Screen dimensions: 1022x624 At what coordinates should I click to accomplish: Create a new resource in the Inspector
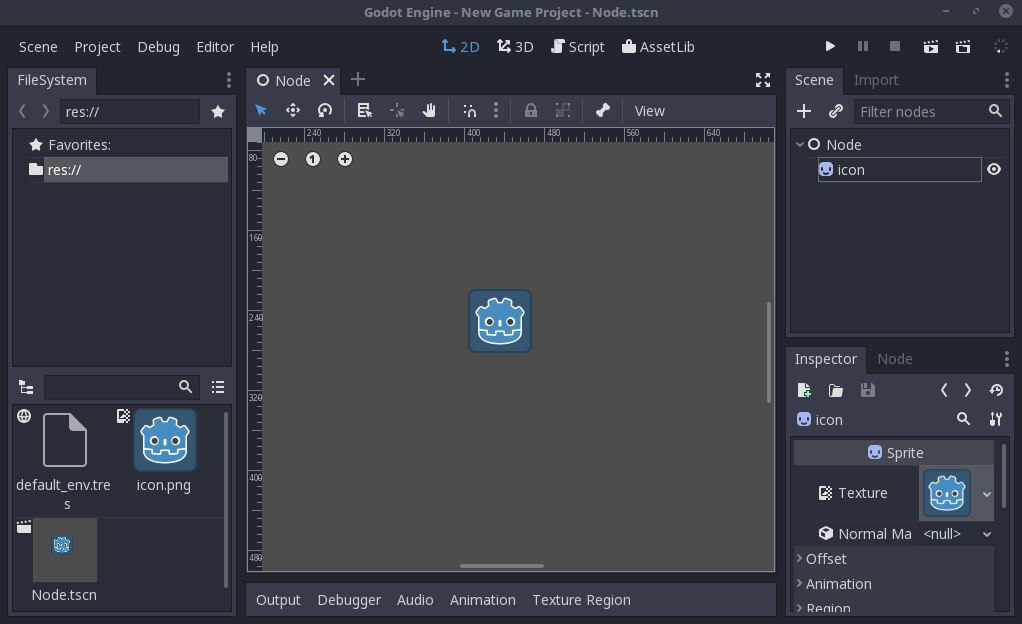click(803, 390)
